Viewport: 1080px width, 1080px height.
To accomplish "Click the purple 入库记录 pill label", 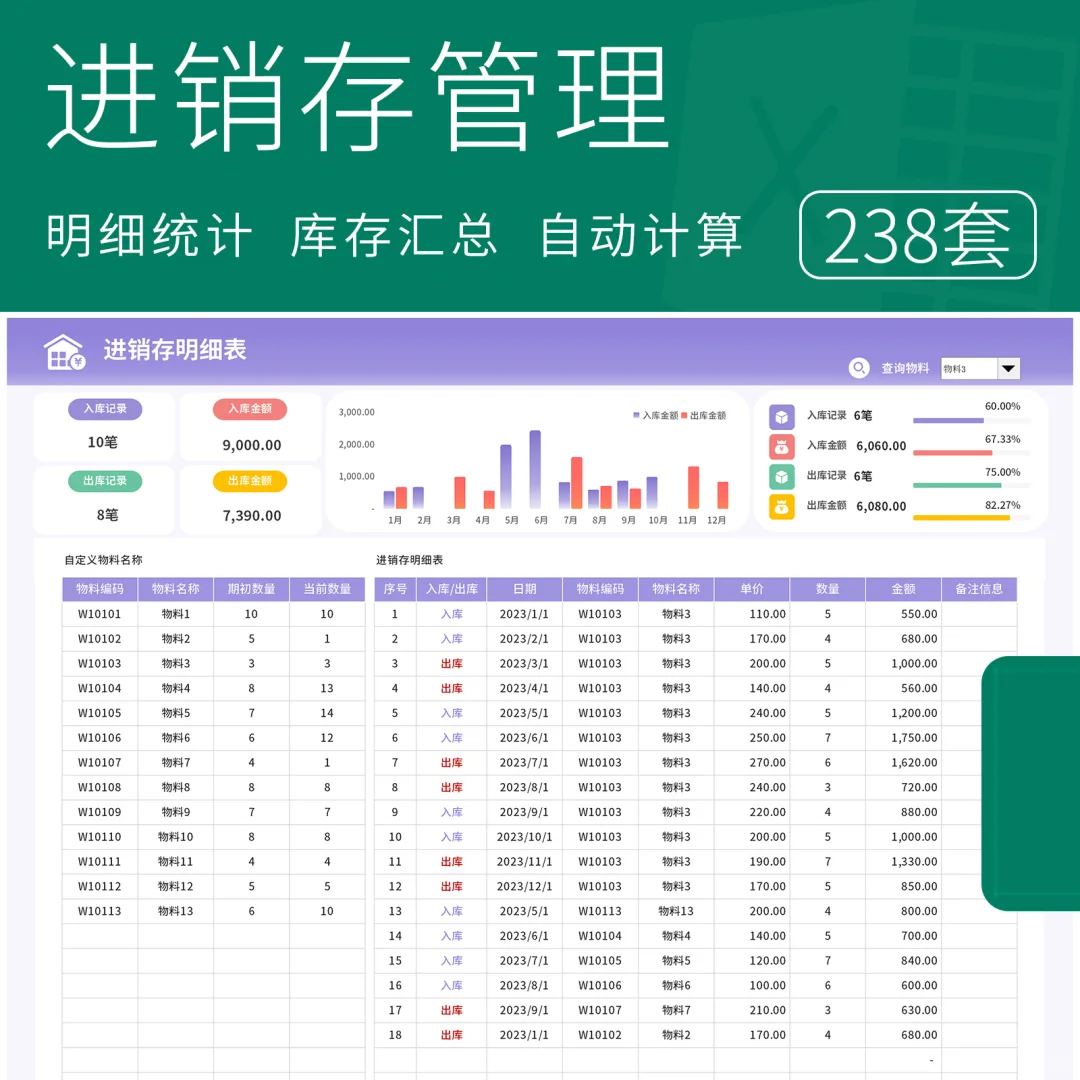I will coord(105,409).
